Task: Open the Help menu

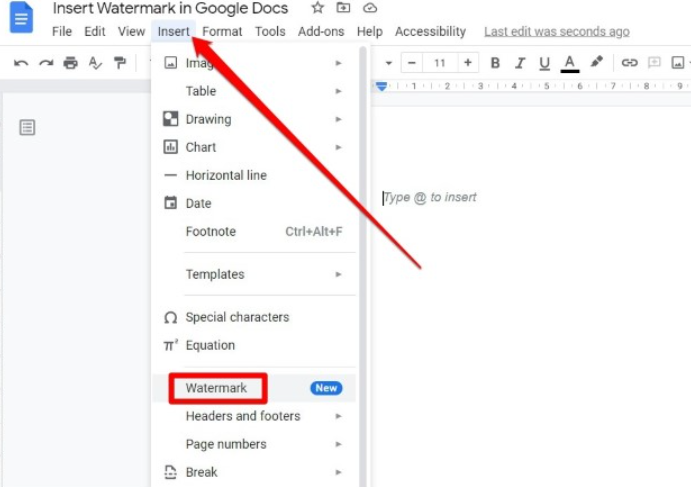Action: [x=370, y=31]
